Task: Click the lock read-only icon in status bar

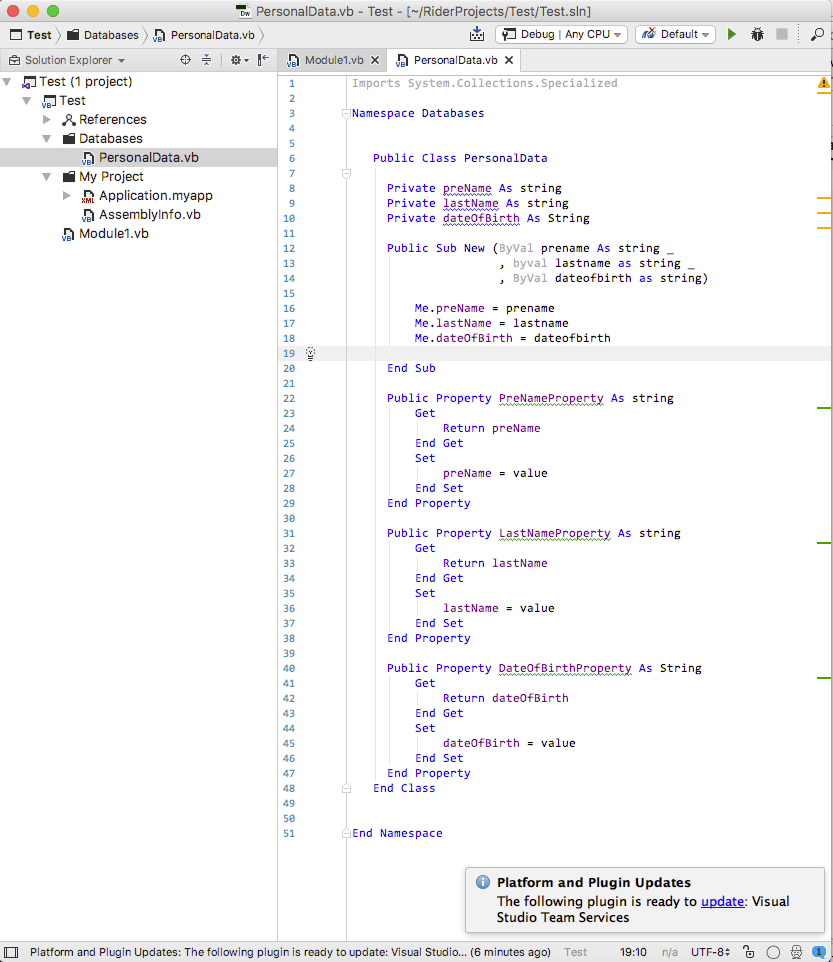Action: tap(748, 952)
